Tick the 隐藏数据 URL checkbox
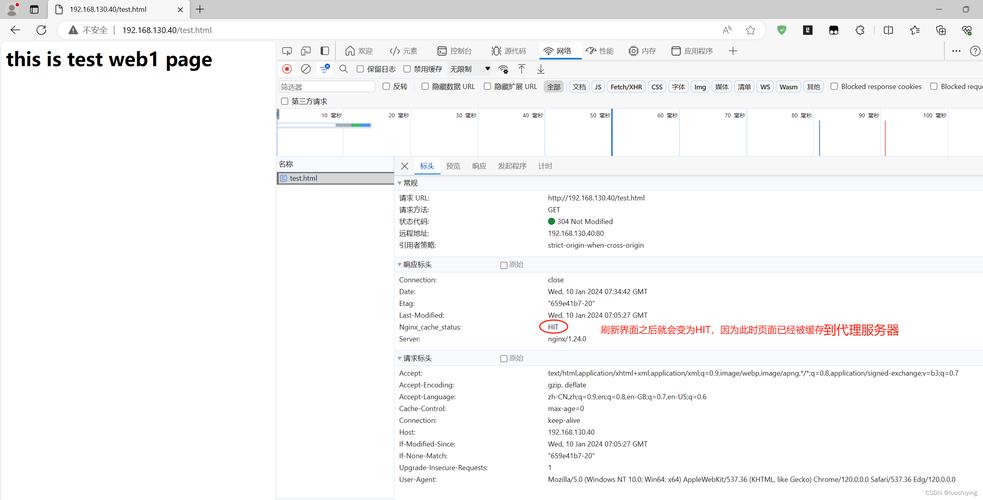Screen dimensions: 983x500 coord(425,86)
